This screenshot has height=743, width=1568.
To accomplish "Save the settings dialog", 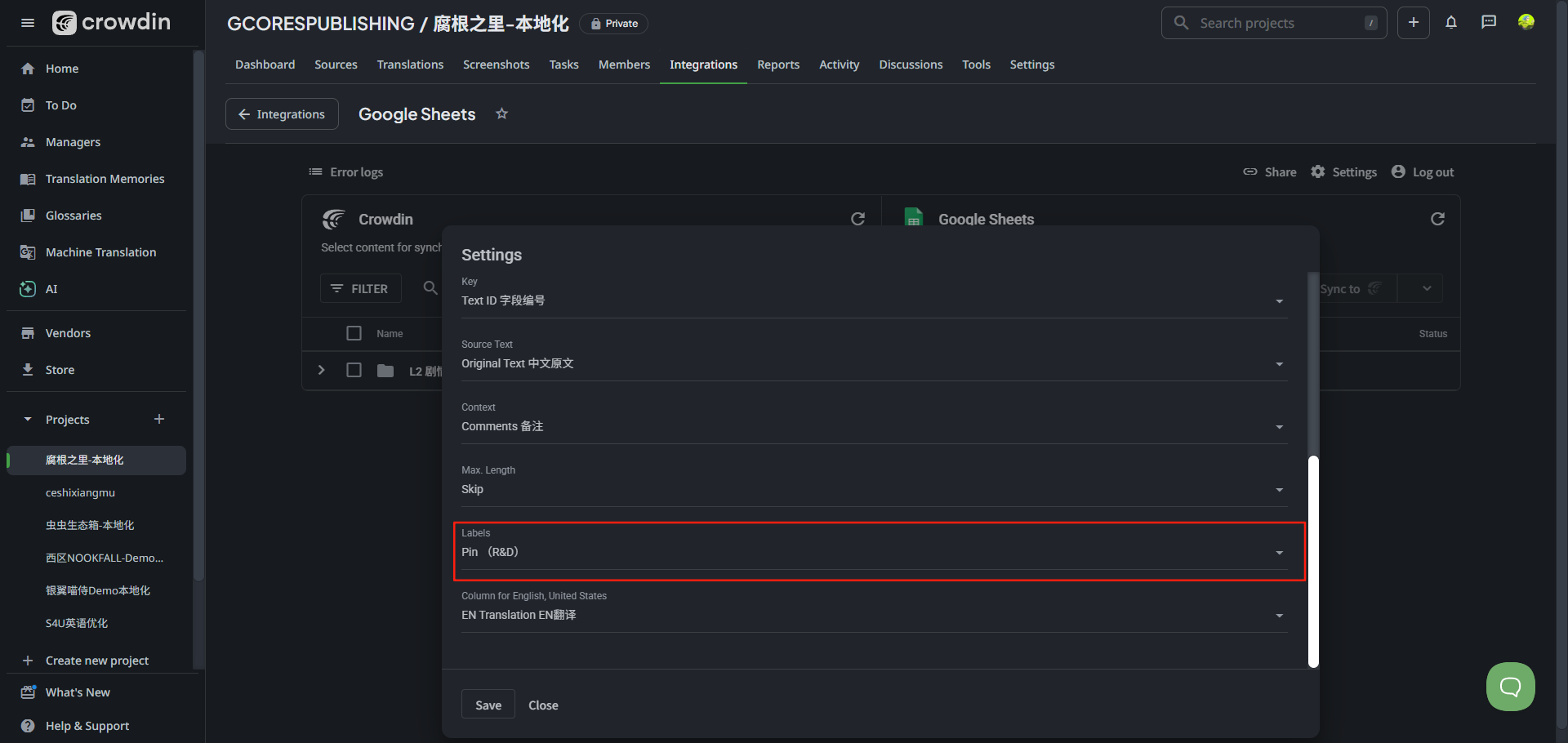I will (x=488, y=705).
